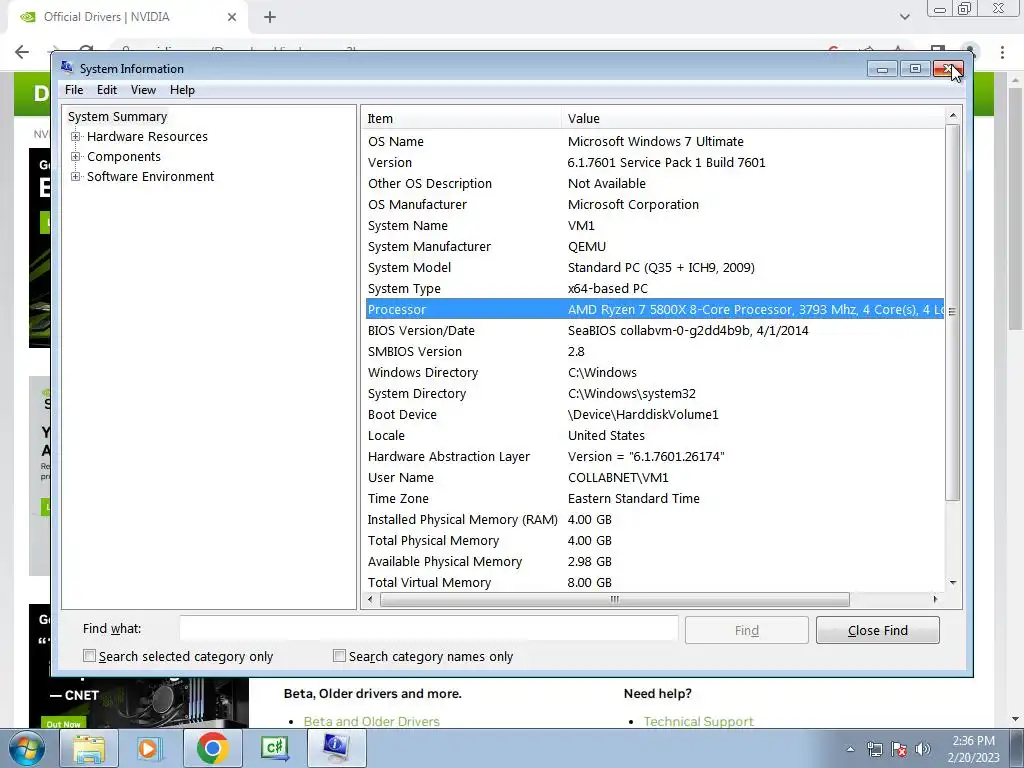
Task: Close the Official Drivers NVIDIA tab
Action: (232, 17)
